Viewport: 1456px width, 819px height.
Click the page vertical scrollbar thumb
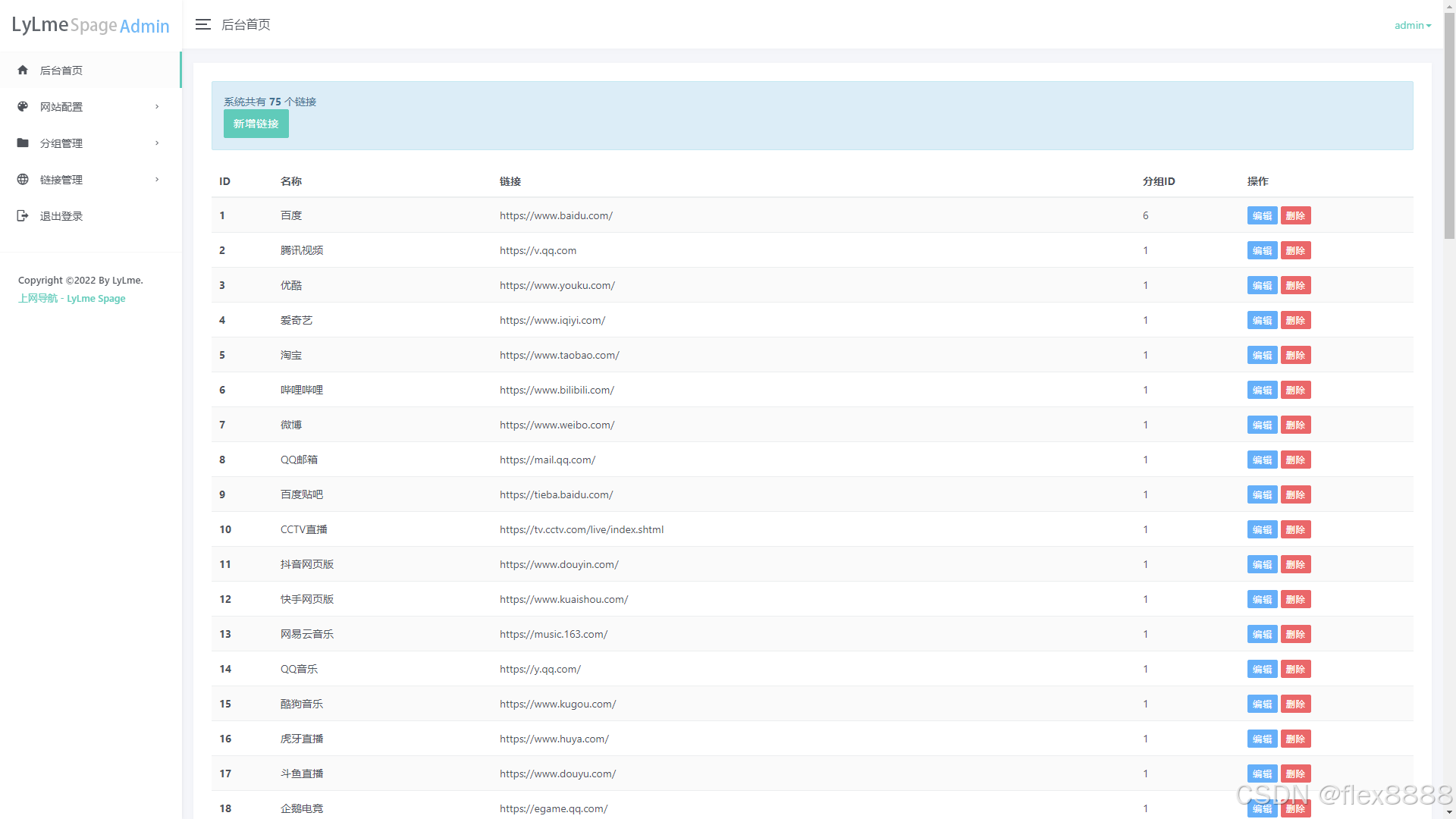point(1449,125)
